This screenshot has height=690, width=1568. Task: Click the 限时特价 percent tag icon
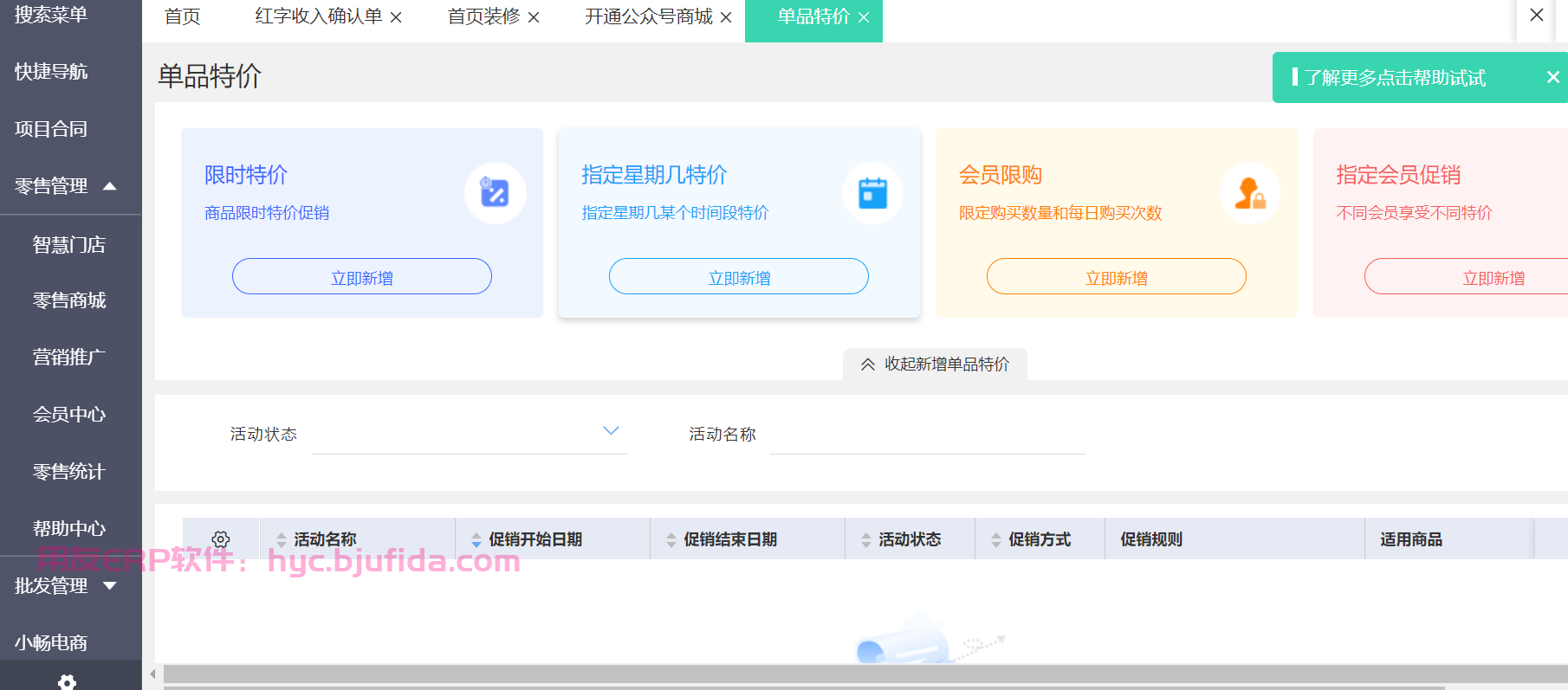click(495, 193)
